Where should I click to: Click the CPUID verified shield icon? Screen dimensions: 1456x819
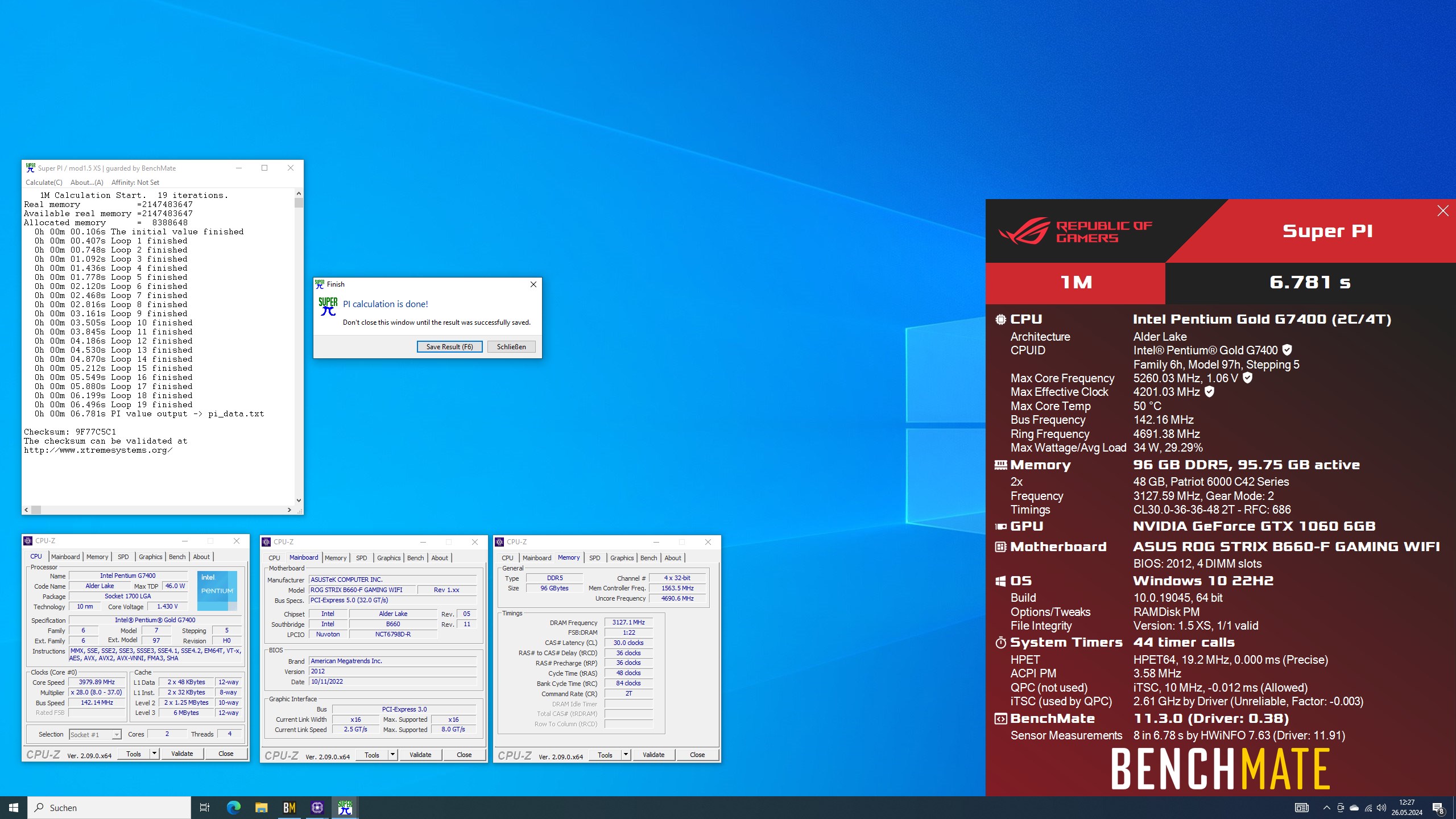(x=1287, y=350)
